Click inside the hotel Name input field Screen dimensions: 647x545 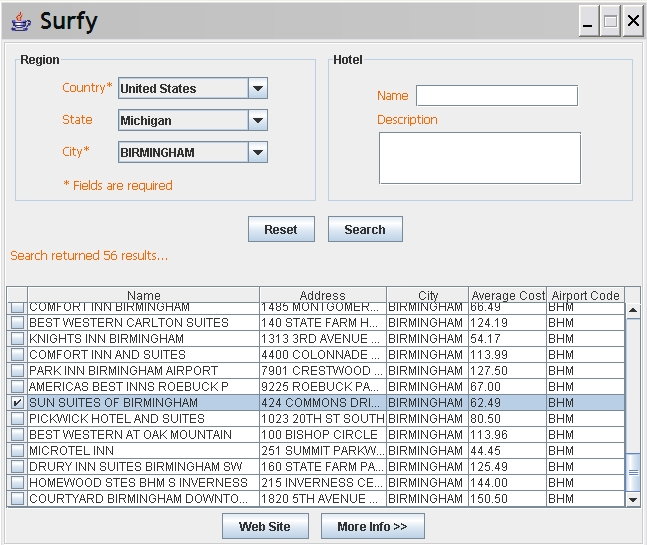click(x=497, y=96)
